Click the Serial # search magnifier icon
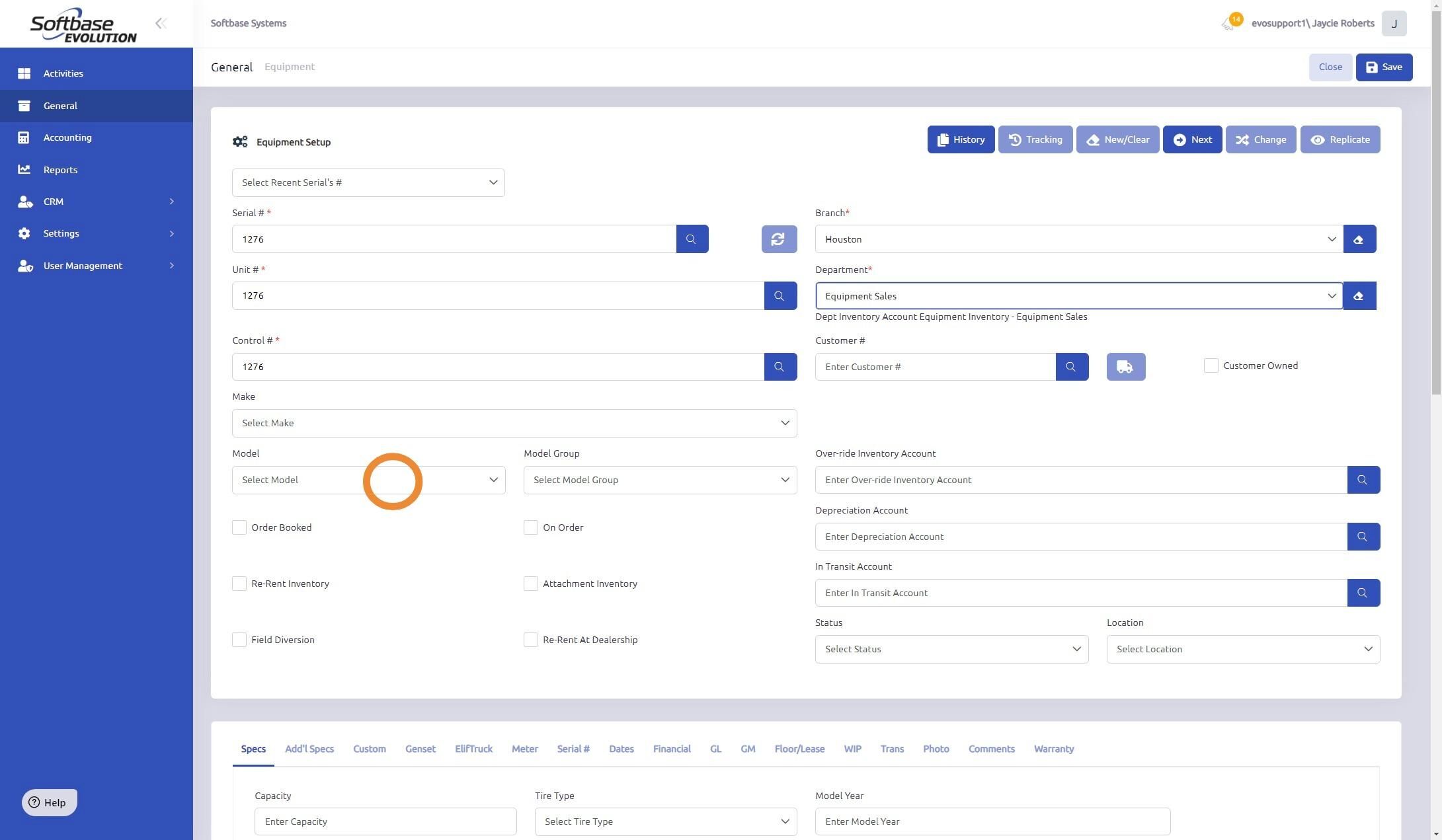 (692, 239)
